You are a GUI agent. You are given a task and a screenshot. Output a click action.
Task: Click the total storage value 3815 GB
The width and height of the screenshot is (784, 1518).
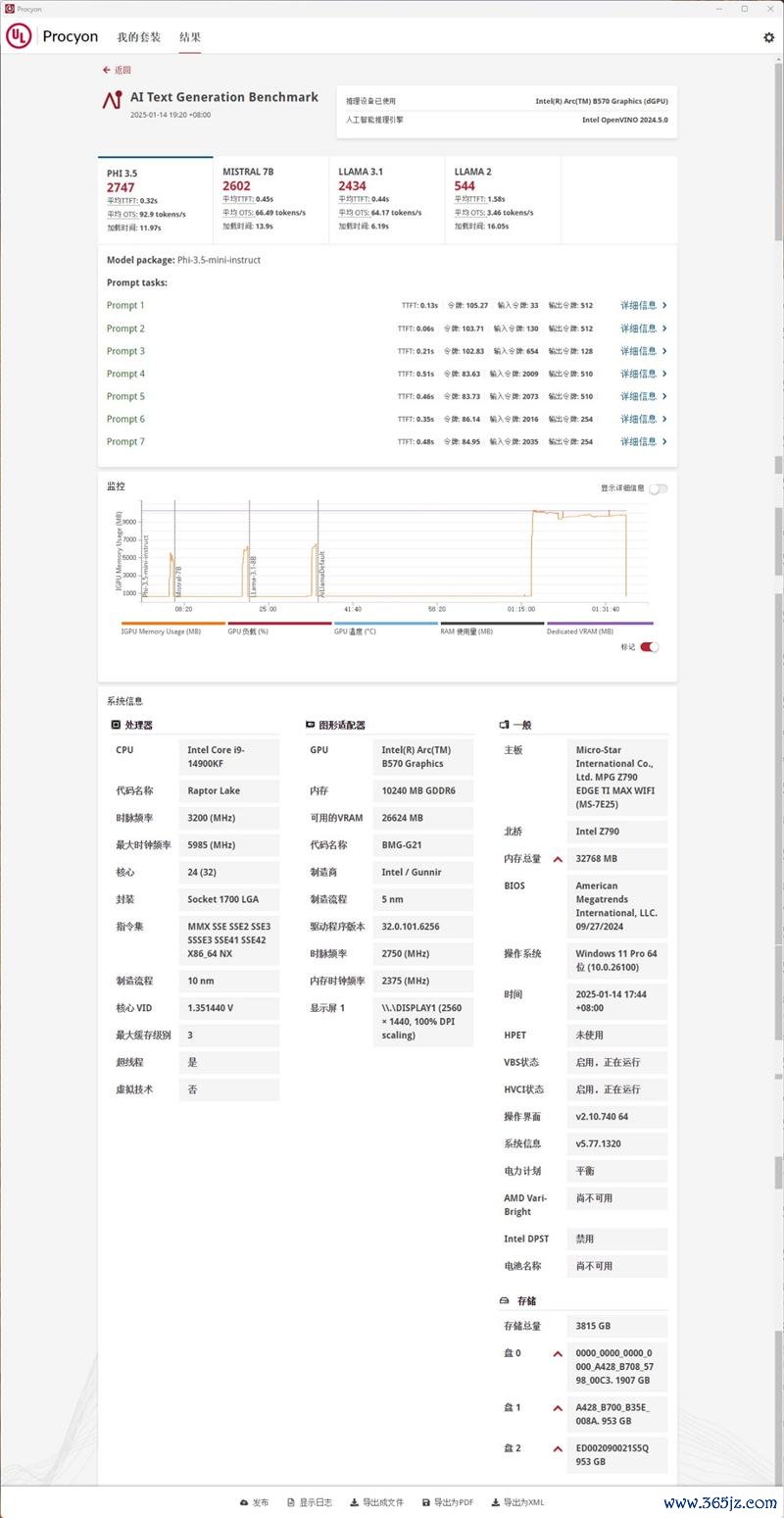coord(617,1327)
